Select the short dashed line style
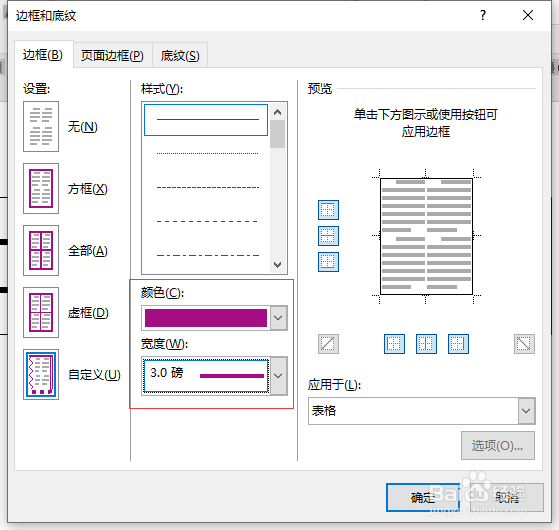The image size is (559, 530). [207, 187]
